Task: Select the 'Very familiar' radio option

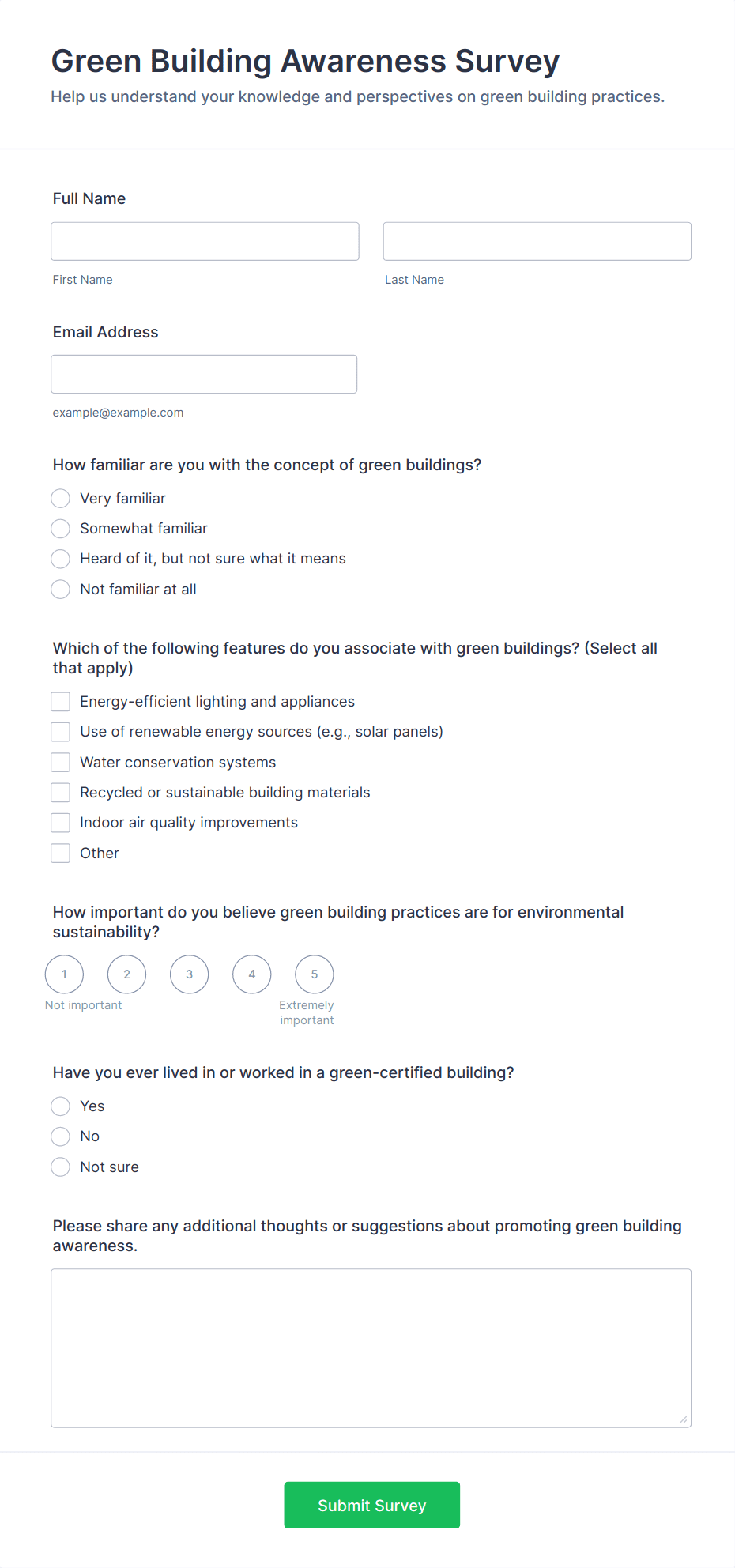Action: pos(60,498)
